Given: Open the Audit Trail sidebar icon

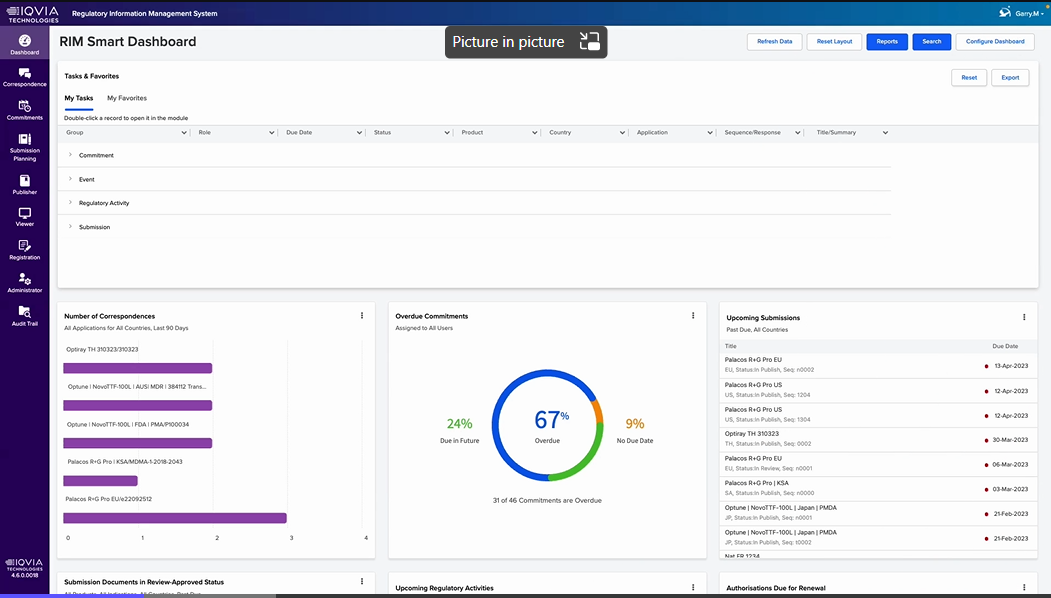Looking at the screenshot, I should point(24,313).
